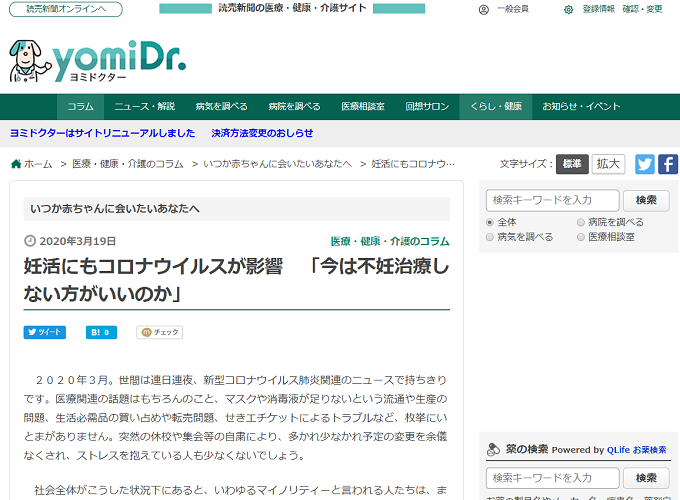Open the 病気を調べる navigation item
The height and width of the screenshot is (500, 680).
(221, 107)
